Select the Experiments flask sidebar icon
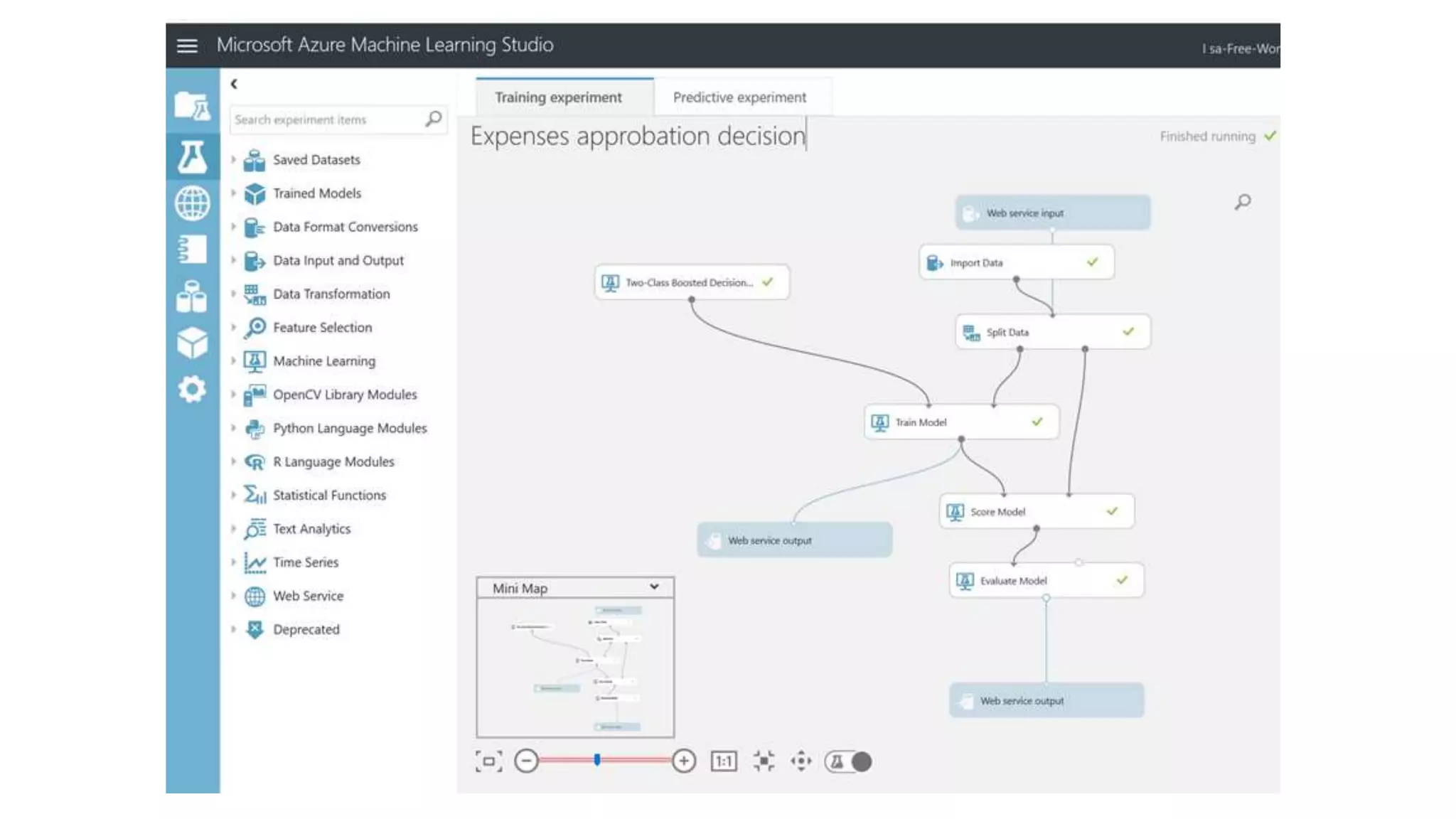The image size is (1456, 819). 192,156
